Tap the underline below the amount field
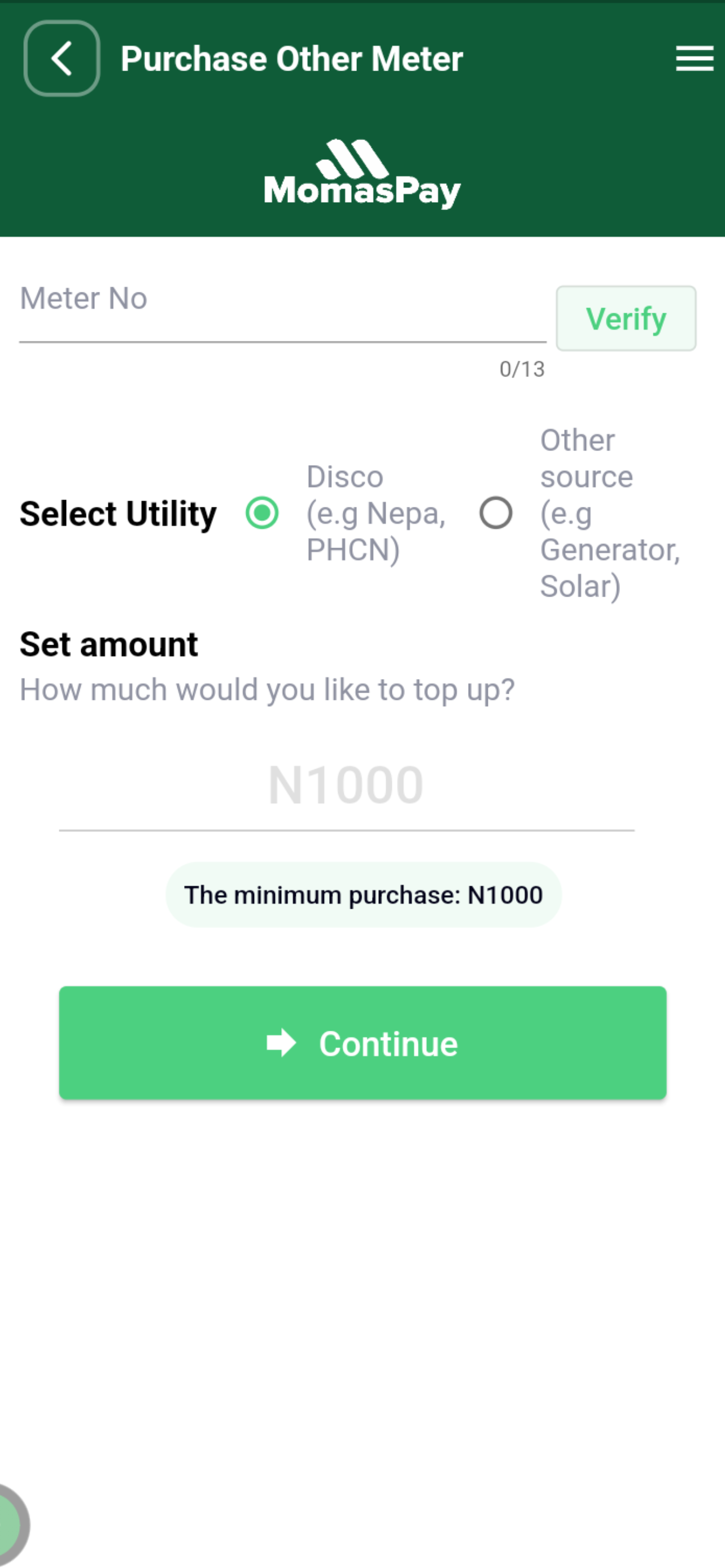 pos(346,830)
